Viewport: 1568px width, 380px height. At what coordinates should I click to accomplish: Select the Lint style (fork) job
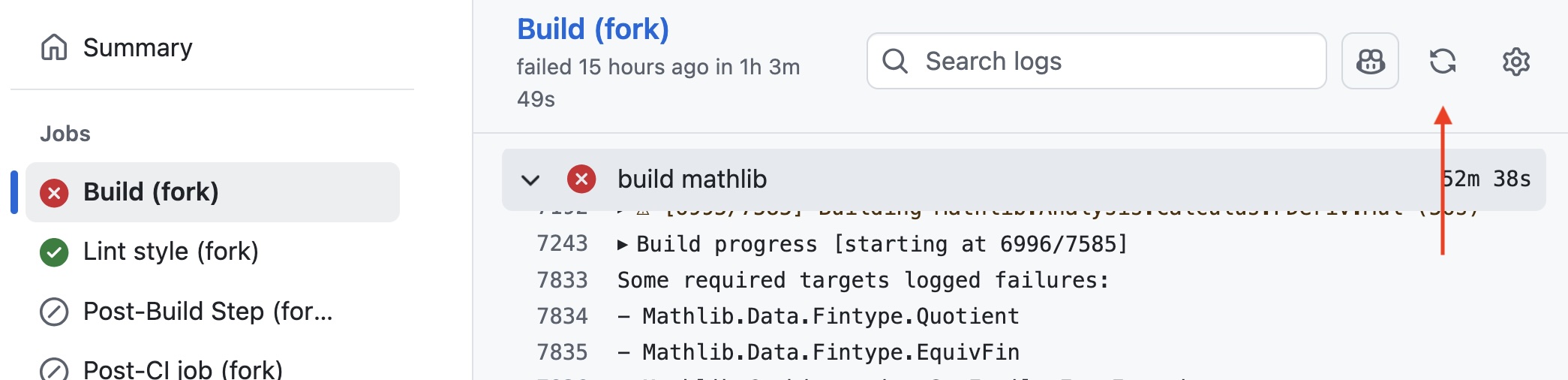coord(171,252)
